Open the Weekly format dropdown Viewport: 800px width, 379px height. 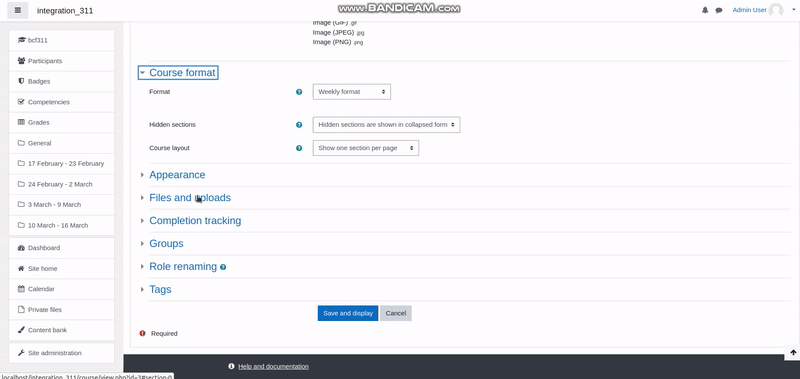(352, 92)
